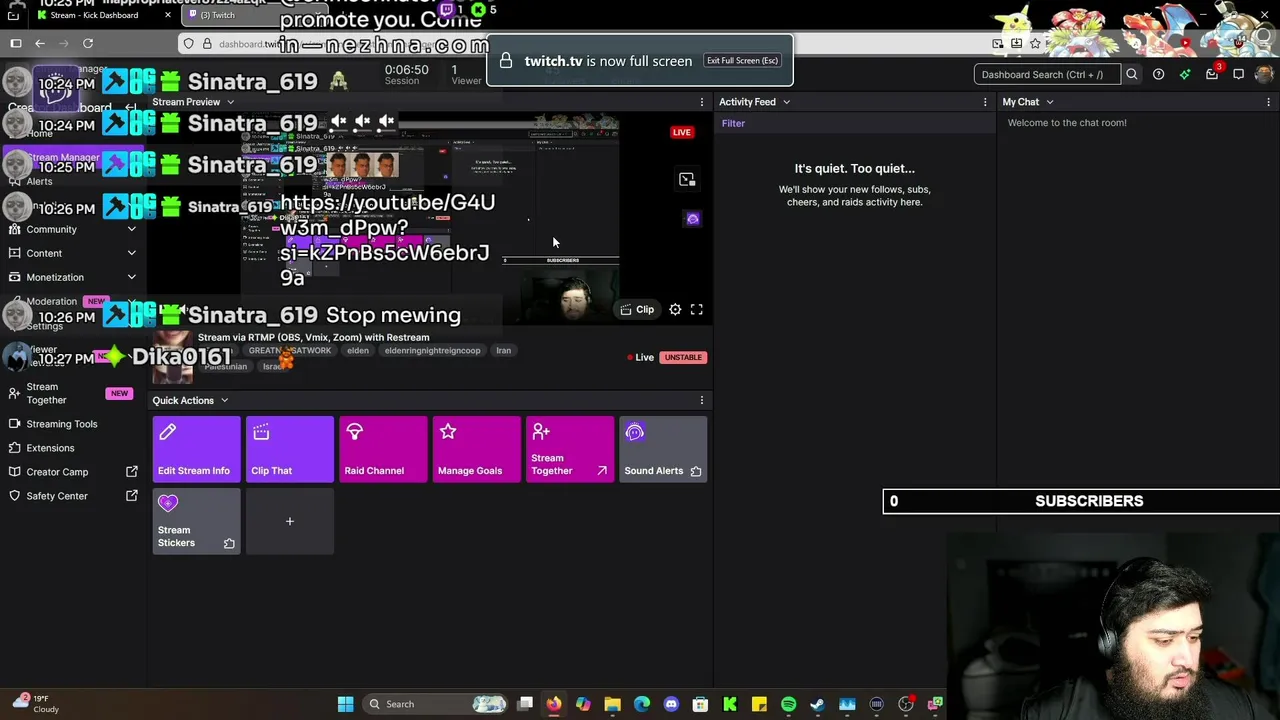This screenshot has height=720, width=1280.
Task: Open Quick Actions panel options menu
Action: (x=701, y=401)
